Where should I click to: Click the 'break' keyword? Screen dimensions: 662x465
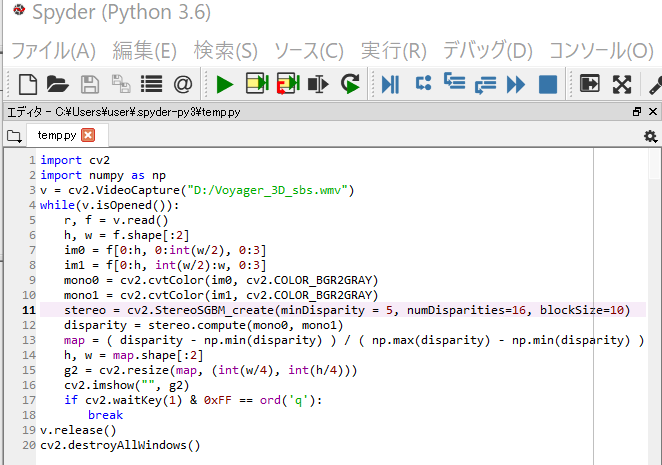[x=106, y=415]
